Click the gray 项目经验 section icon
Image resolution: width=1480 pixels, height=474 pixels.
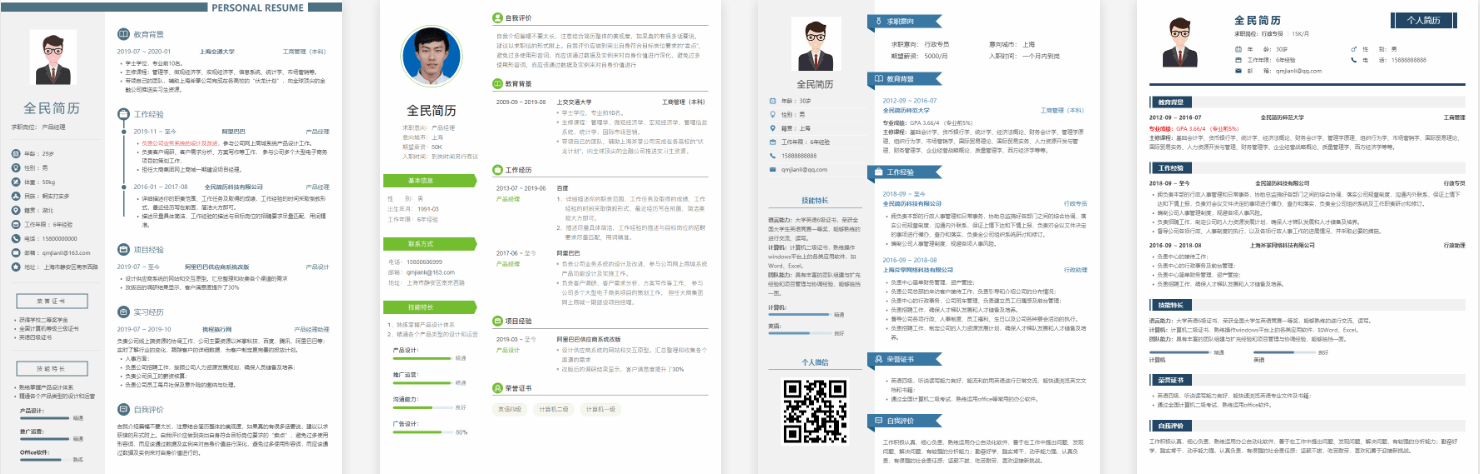pyautogui.click(x=122, y=250)
